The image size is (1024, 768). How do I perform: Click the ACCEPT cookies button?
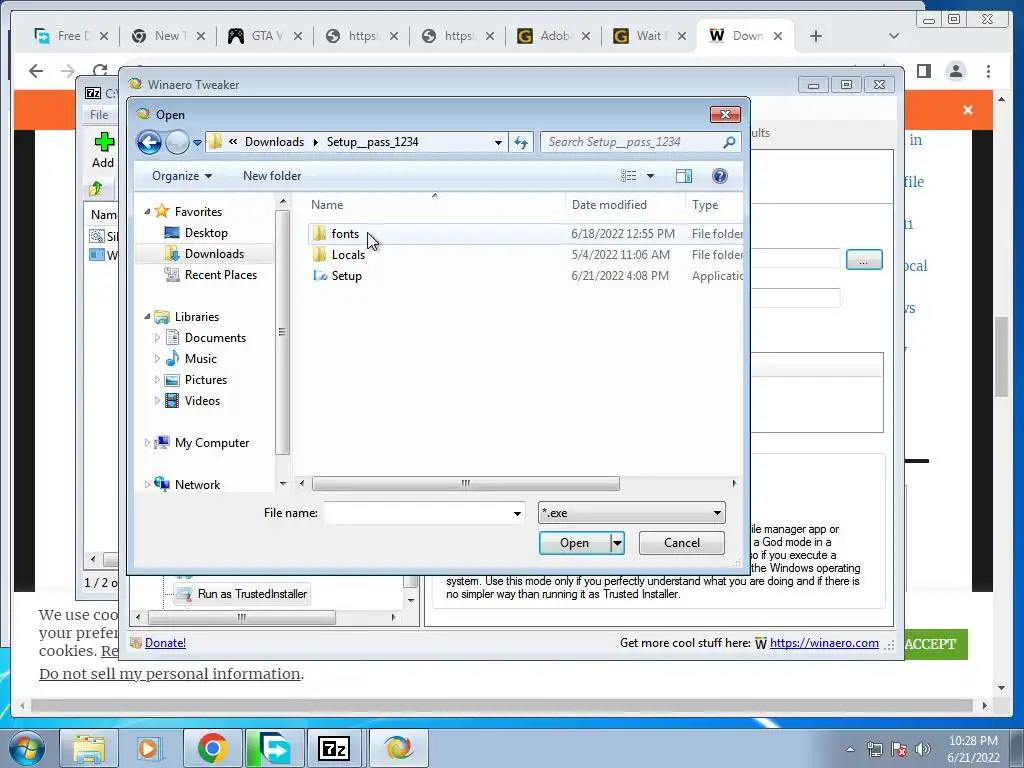tap(935, 644)
